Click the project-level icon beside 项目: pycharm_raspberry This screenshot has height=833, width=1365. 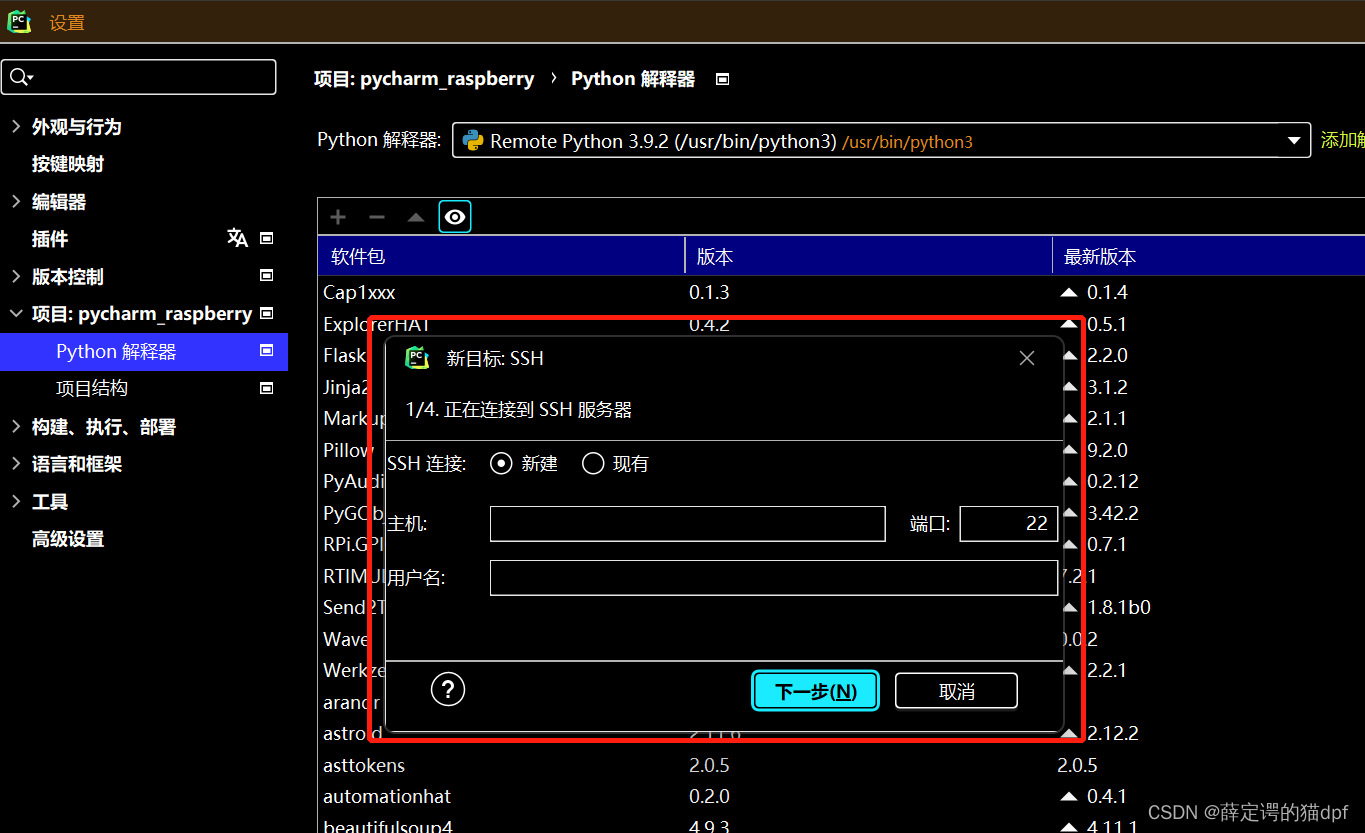click(x=266, y=313)
